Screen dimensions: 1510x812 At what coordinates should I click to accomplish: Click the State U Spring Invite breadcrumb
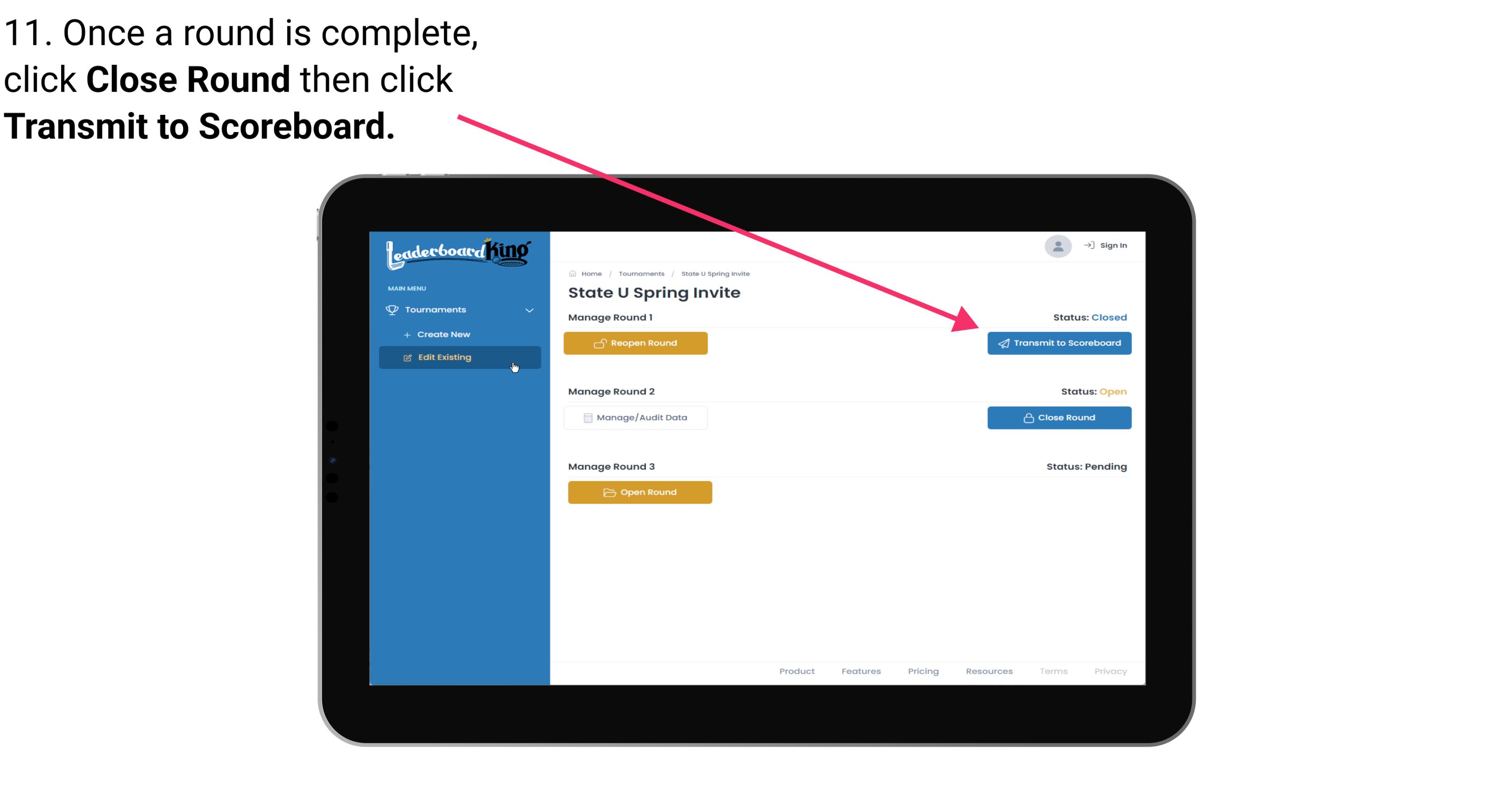715,273
